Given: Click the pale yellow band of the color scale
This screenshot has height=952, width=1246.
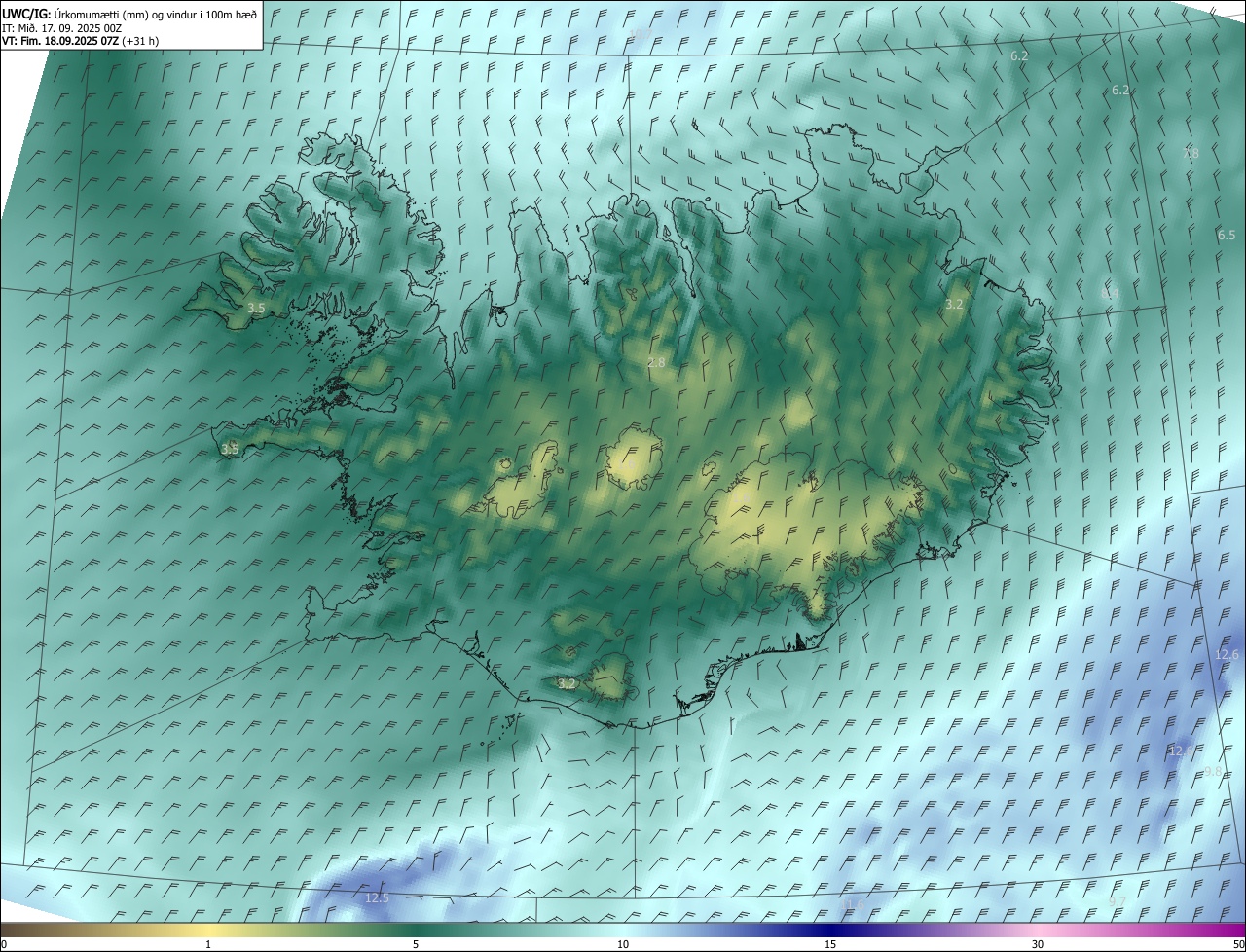Looking at the screenshot, I should pyautogui.click(x=208, y=930).
